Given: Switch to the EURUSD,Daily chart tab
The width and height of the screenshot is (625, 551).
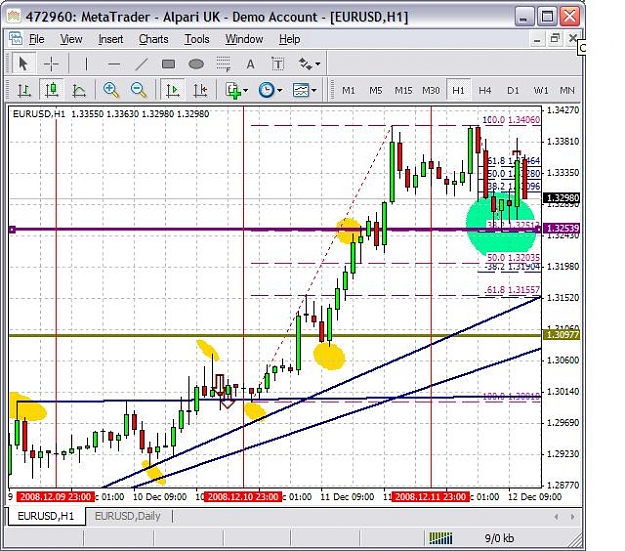Looking at the screenshot, I should (128, 516).
